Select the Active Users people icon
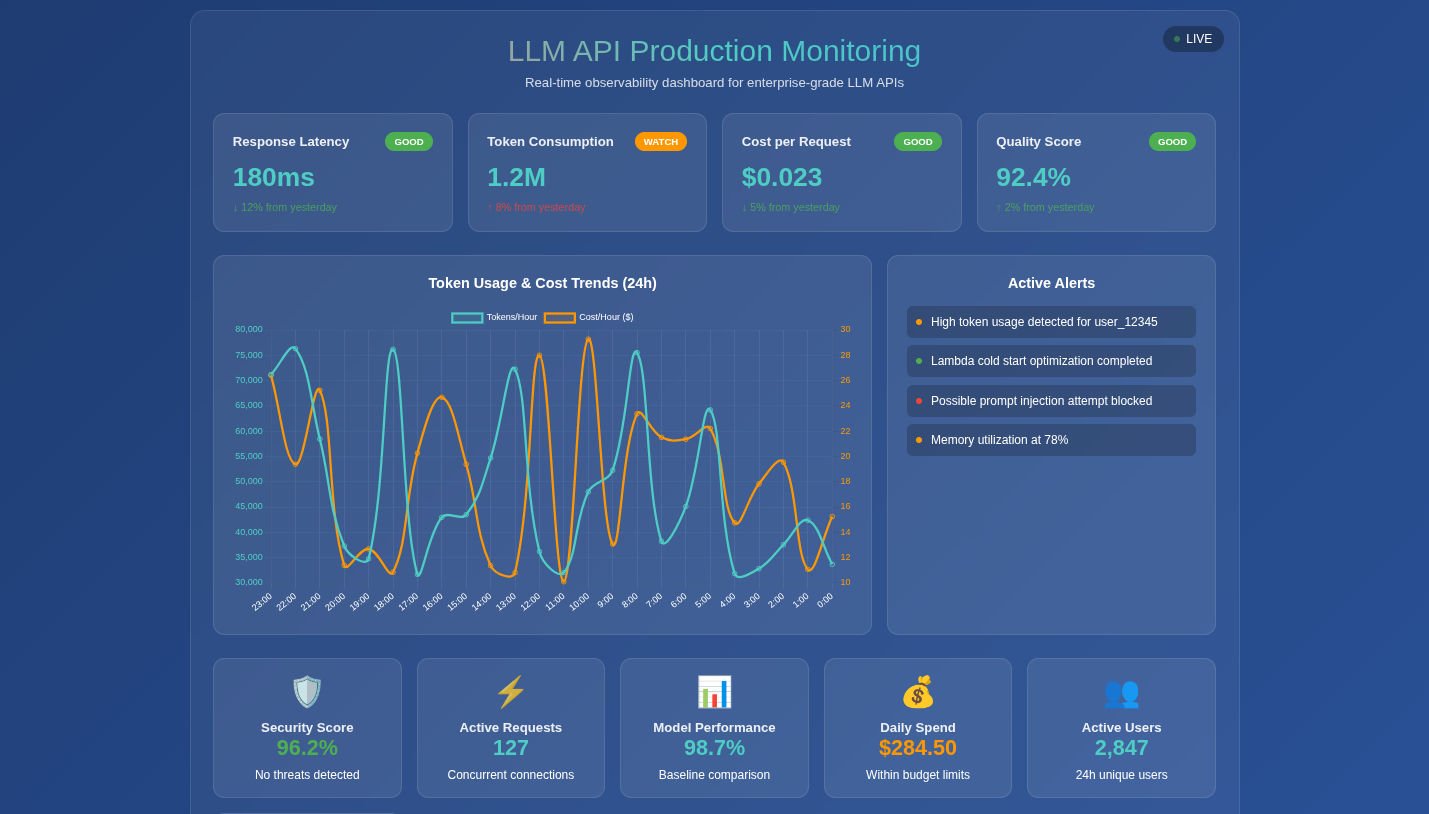1429x814 pixels. pyautogui.click(x=1121, y=691)
